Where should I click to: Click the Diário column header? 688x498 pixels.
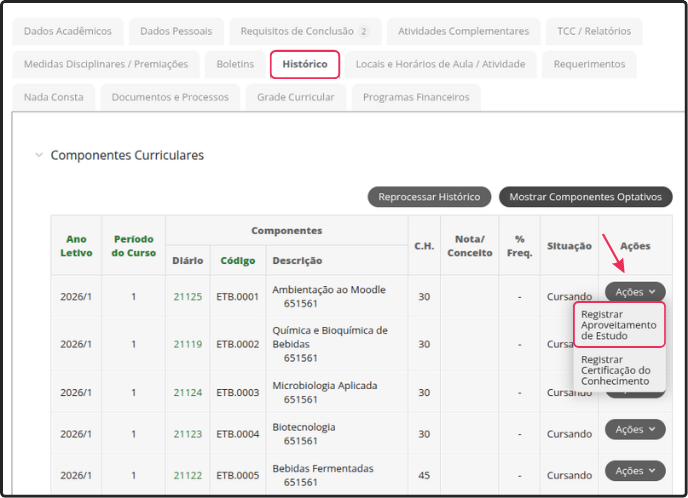[x=187, y=261]
